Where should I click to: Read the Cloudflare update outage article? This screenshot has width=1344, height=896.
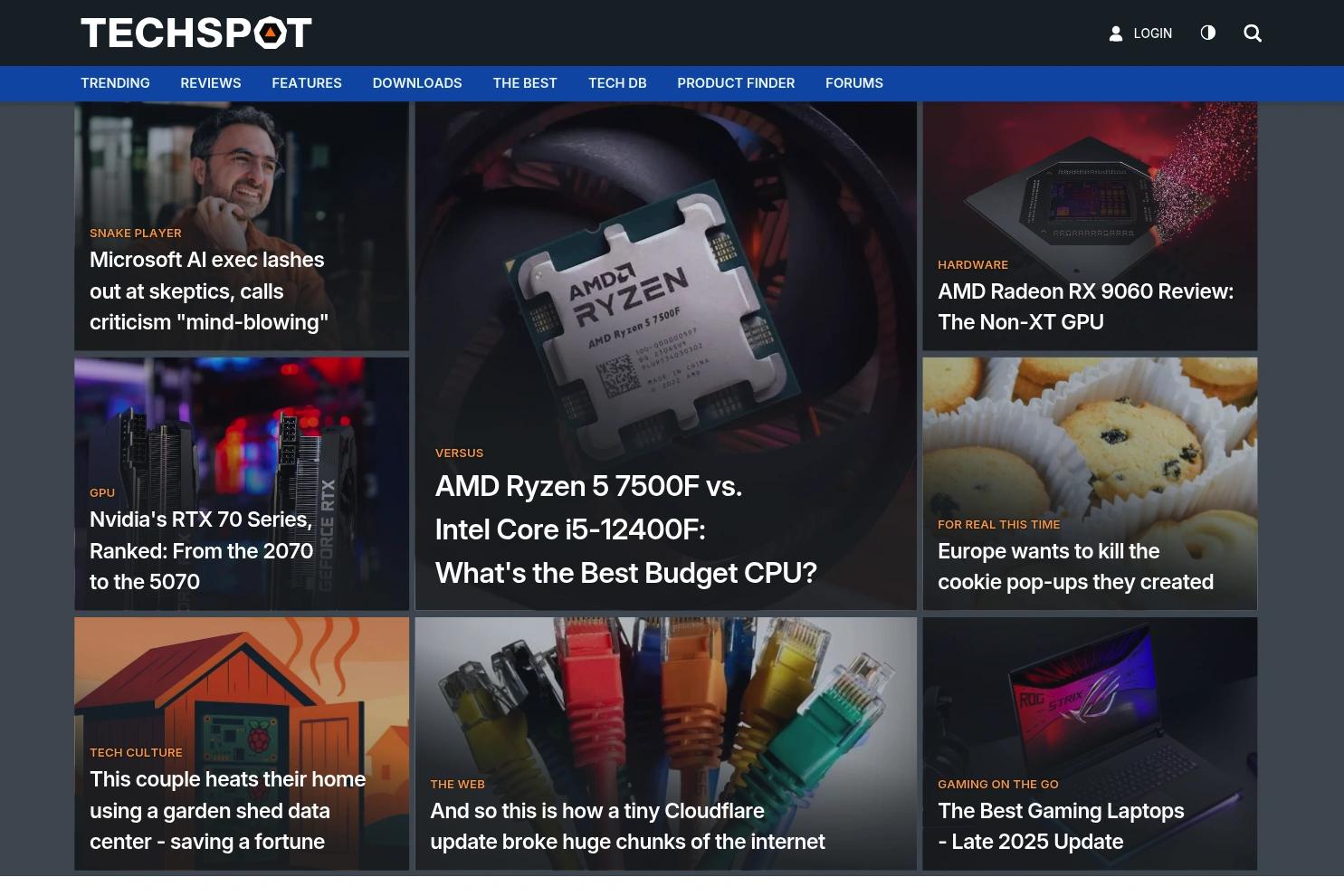[x=627, y=825]
